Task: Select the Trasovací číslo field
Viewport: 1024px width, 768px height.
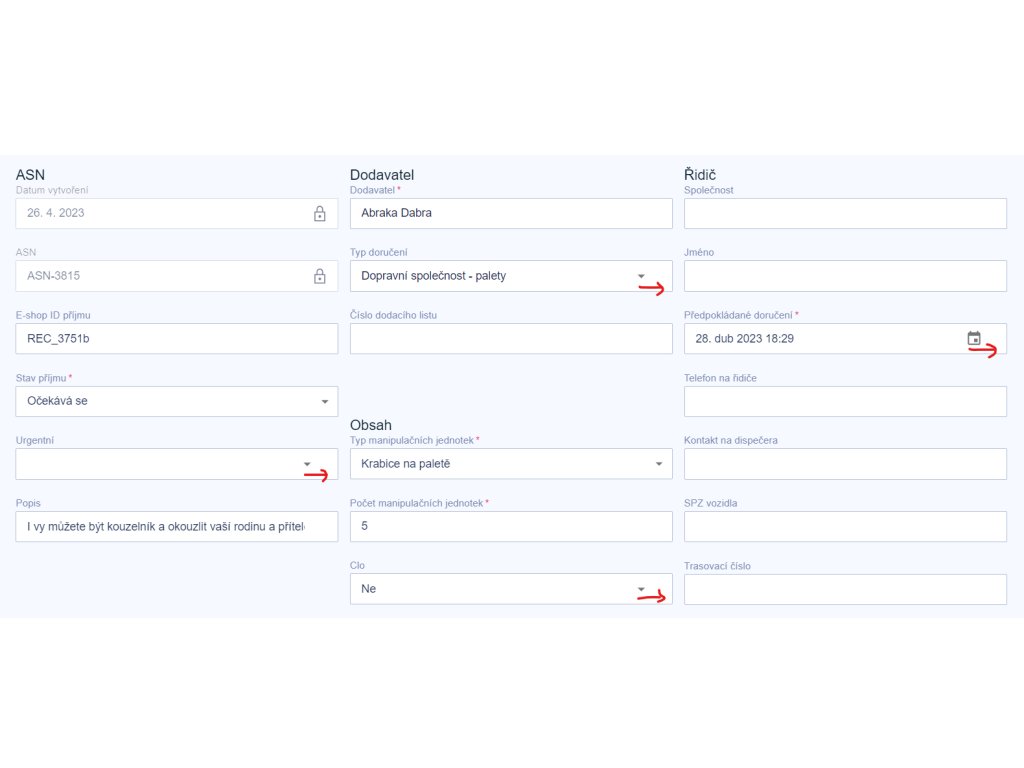Action: (846, 589)
